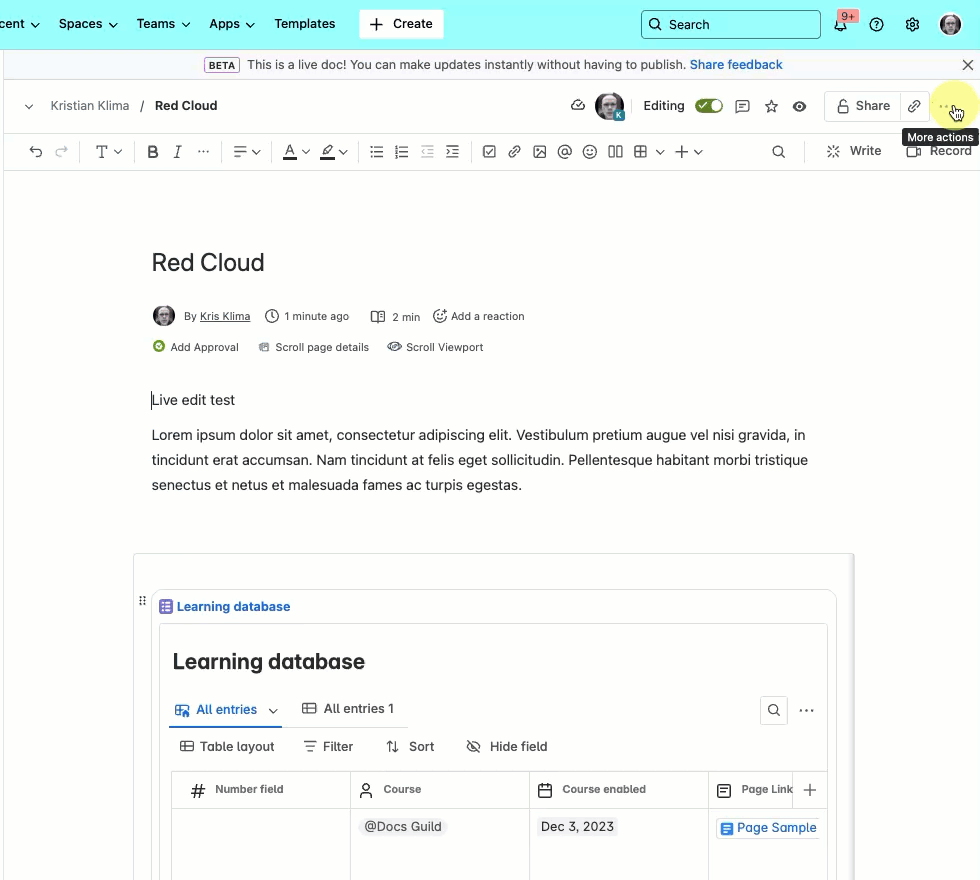Insert a checkbox from the toolbar
This screenshot has width=980, height=880.
click(x=489, y=151)
